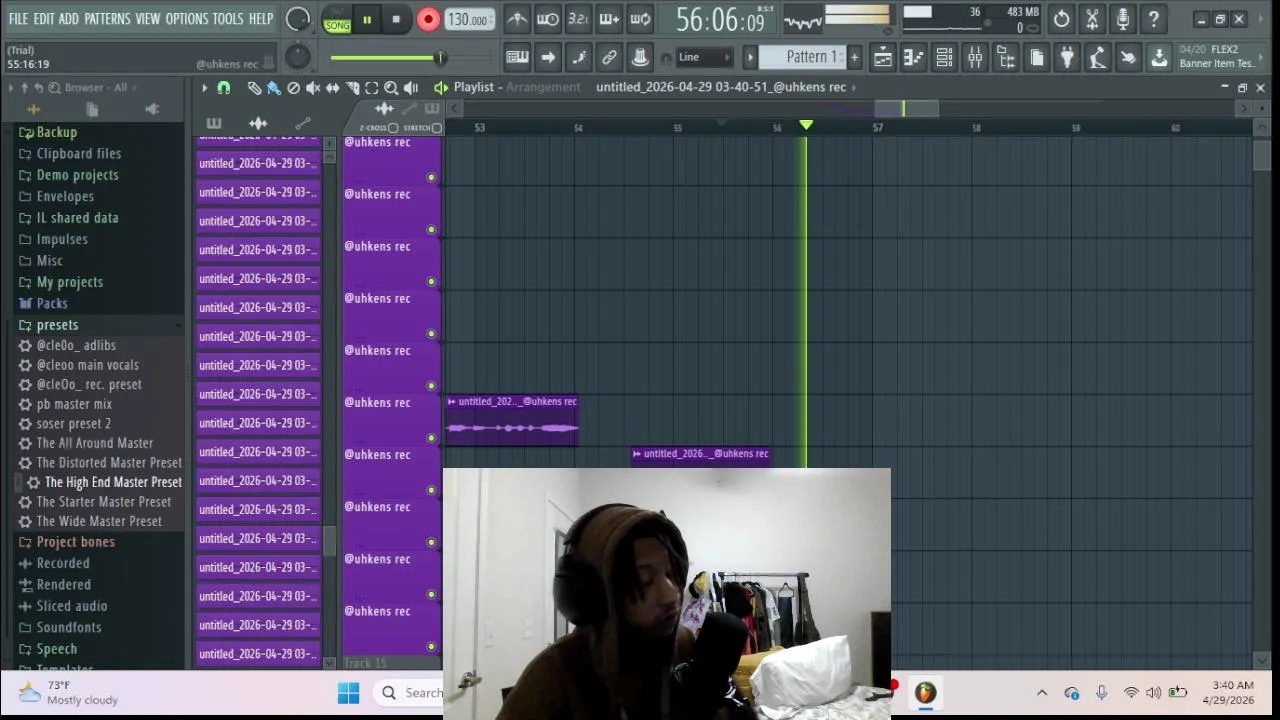Open playlist options menu arrow
The width and height of the screenshot is (1280, 720).
204,88
